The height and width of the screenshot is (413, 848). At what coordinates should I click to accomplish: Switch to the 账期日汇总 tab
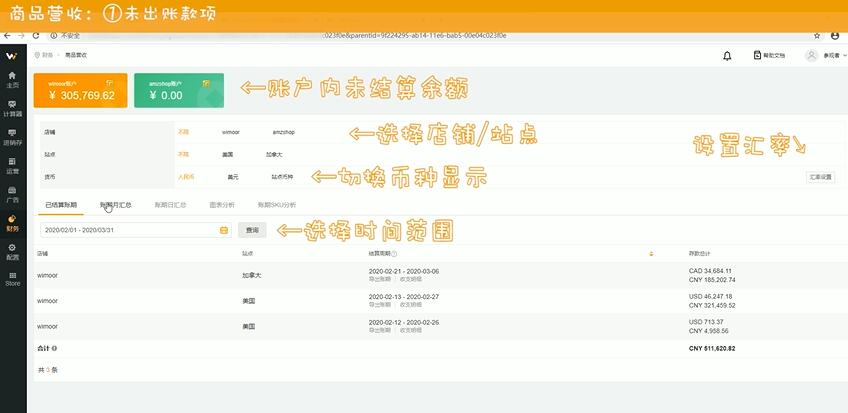(170, 205)
